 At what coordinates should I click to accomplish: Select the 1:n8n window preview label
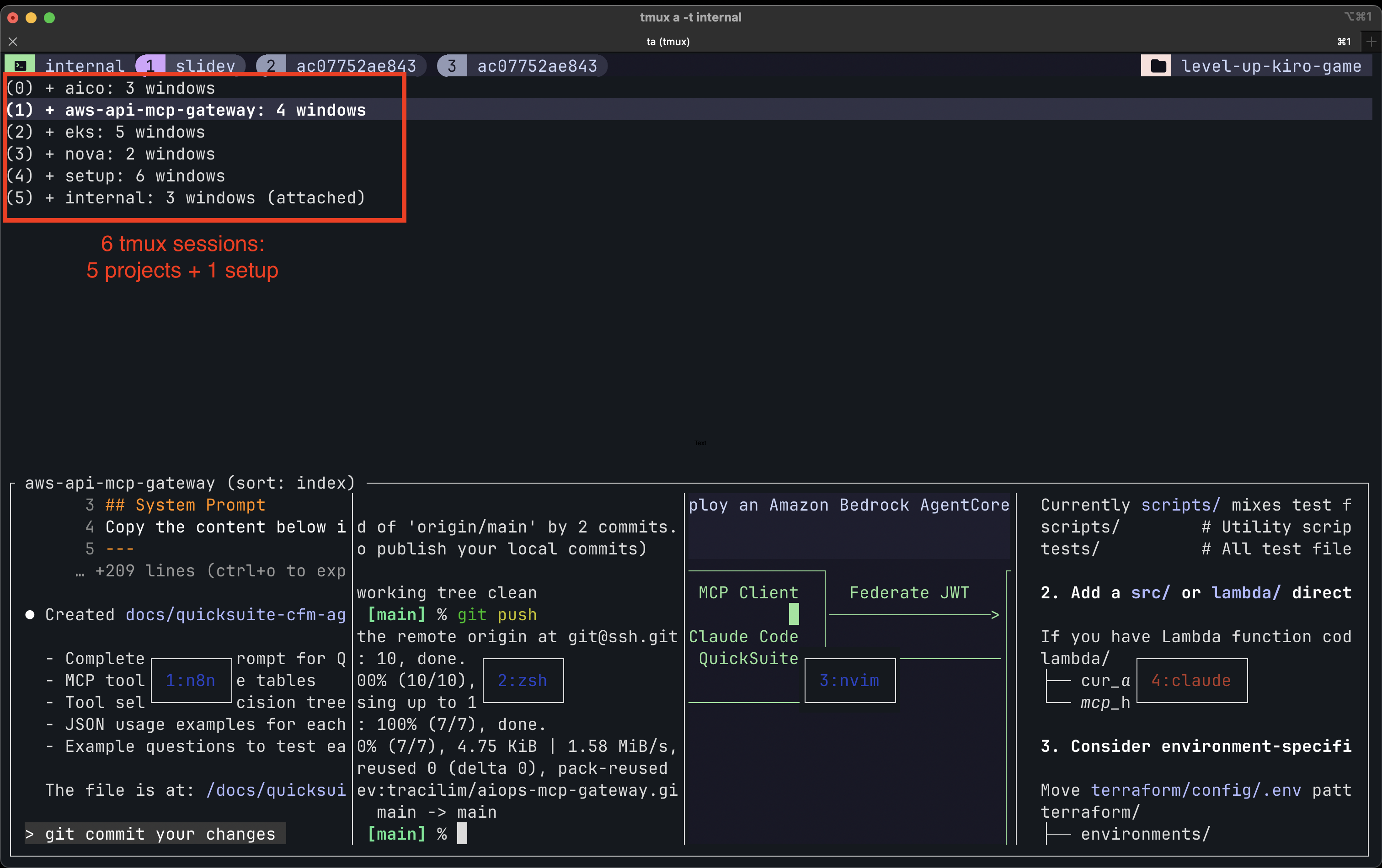[x=191, y=681]
